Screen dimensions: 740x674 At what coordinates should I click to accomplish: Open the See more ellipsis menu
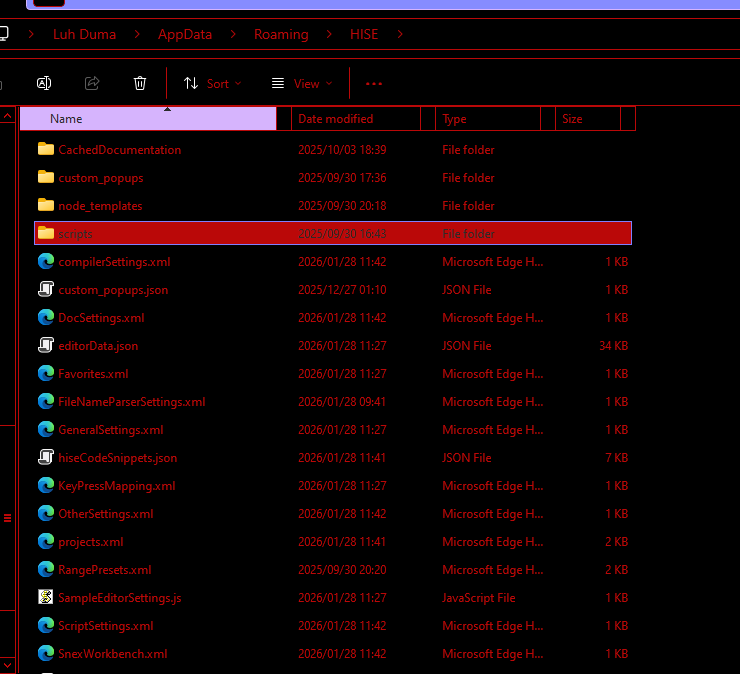click(x=374, y=84)
